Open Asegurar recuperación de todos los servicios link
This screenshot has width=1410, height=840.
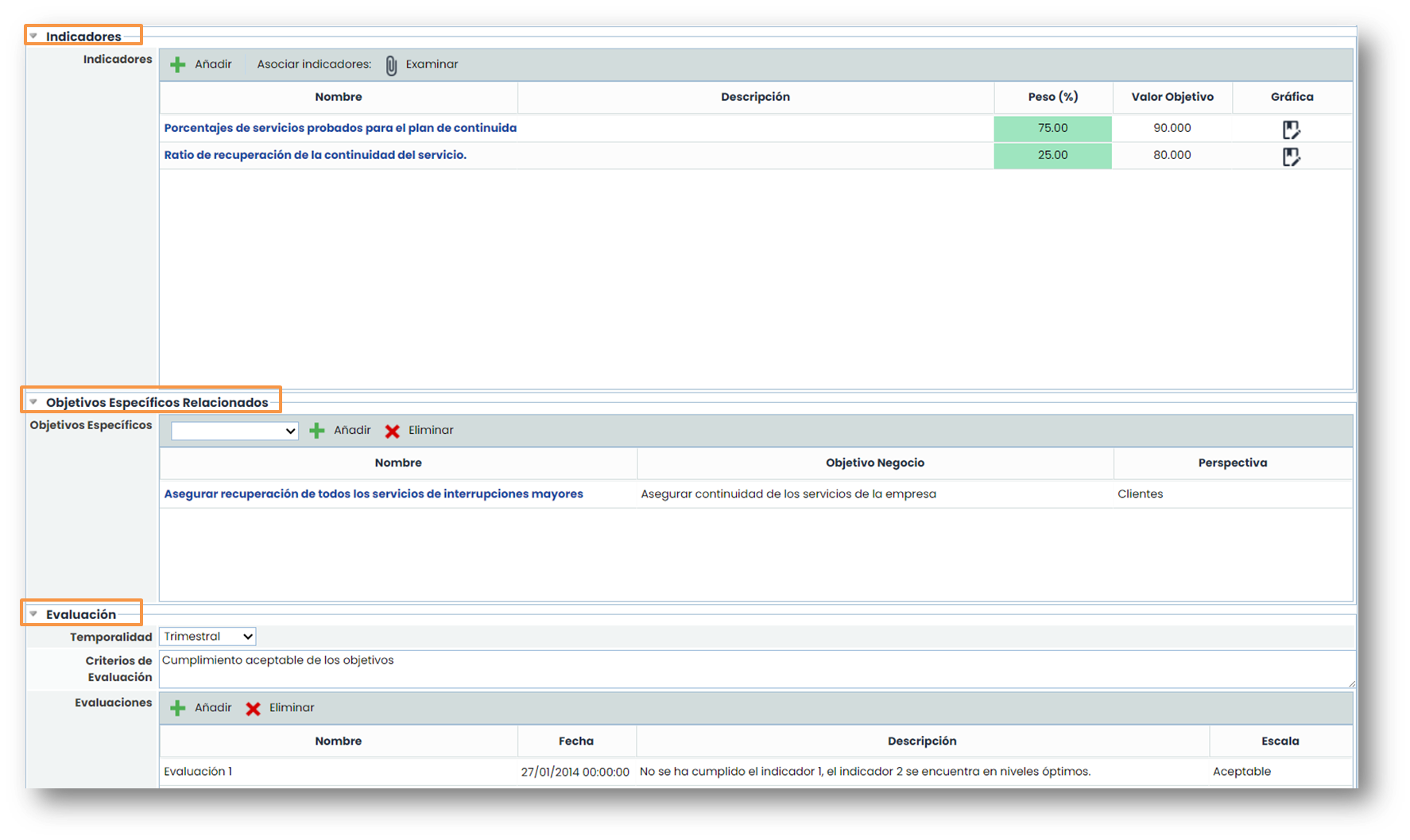coord(374,494)
